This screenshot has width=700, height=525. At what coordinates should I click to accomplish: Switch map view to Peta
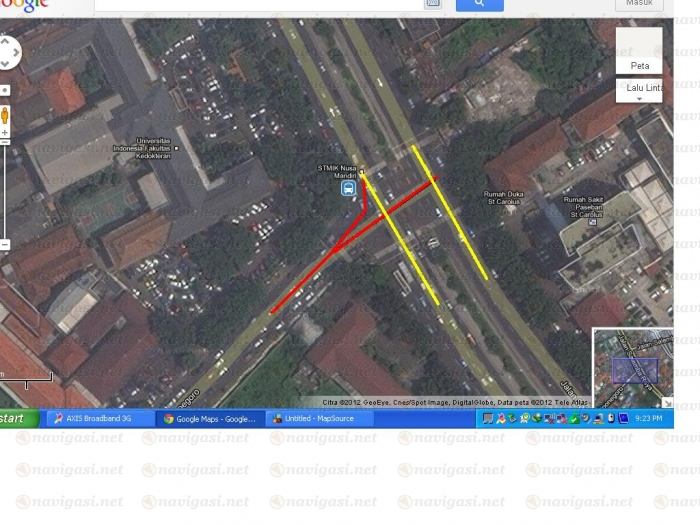click(639, 50)
